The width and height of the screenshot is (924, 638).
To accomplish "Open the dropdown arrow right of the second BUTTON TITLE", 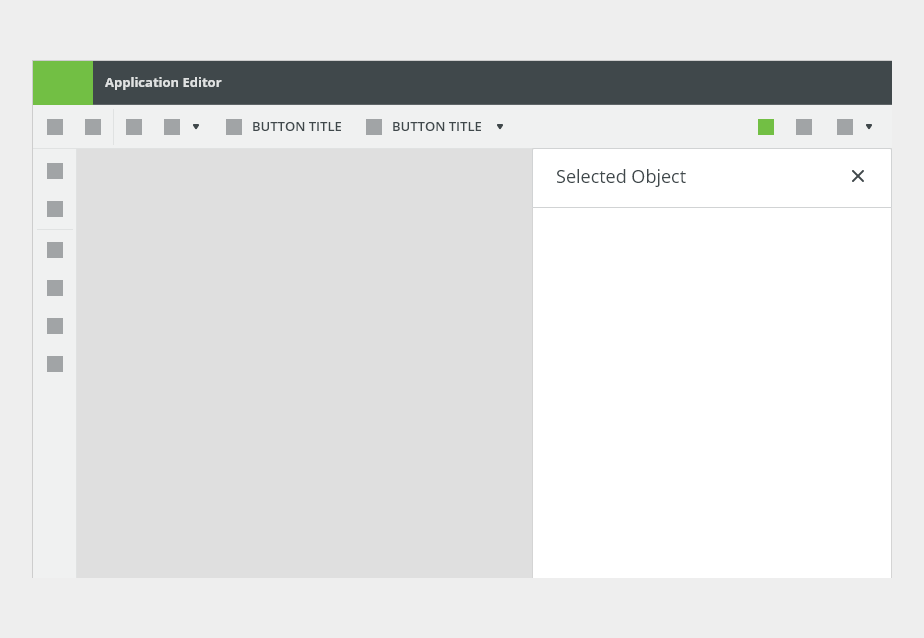I will tap(500, 127).
